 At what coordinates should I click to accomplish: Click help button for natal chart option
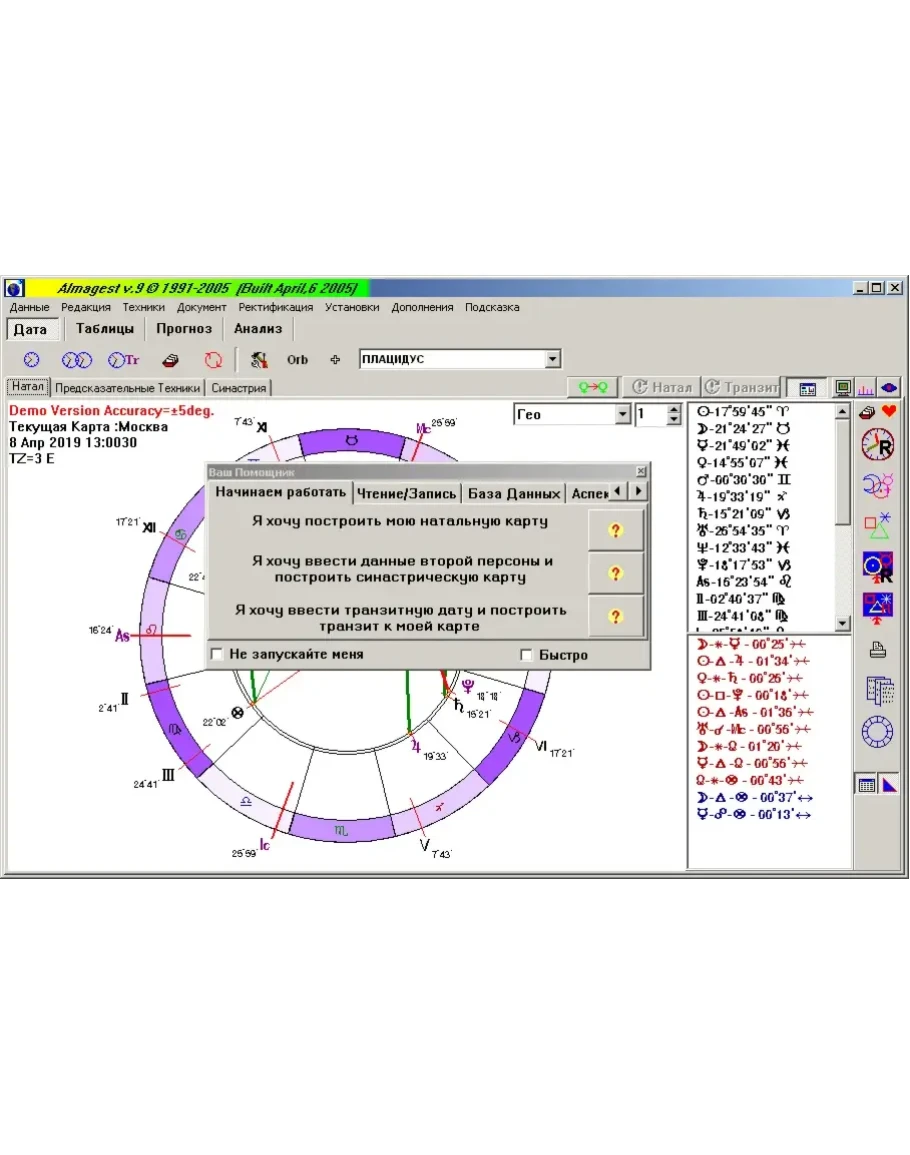pos(615,531)
